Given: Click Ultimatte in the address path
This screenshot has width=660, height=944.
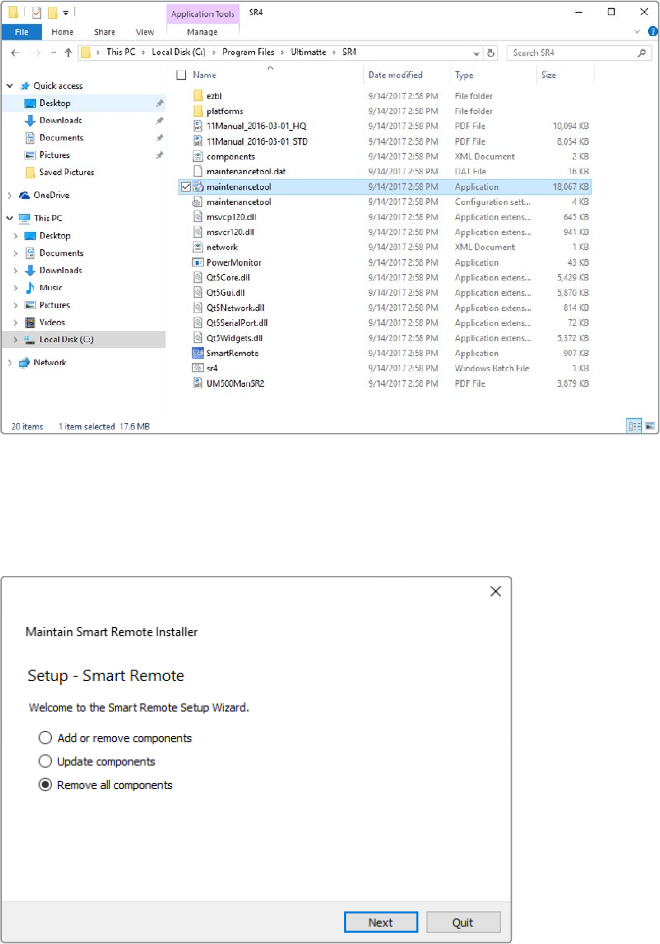Looking at the screenshot, I should click(308, 52).
